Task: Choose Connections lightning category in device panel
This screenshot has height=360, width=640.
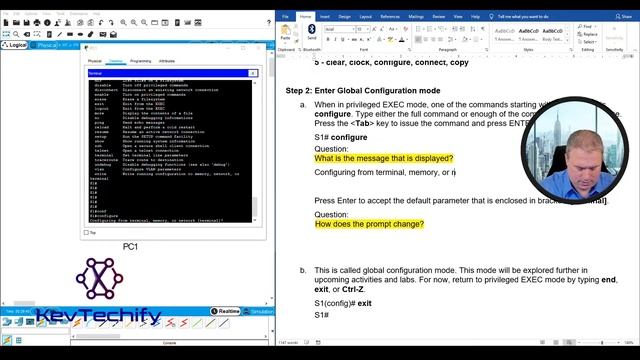Action: (x=41, y=323)
